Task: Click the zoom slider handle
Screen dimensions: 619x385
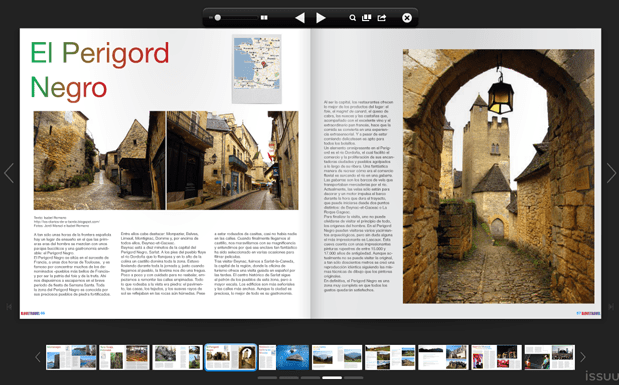Action: click(218, 18)
